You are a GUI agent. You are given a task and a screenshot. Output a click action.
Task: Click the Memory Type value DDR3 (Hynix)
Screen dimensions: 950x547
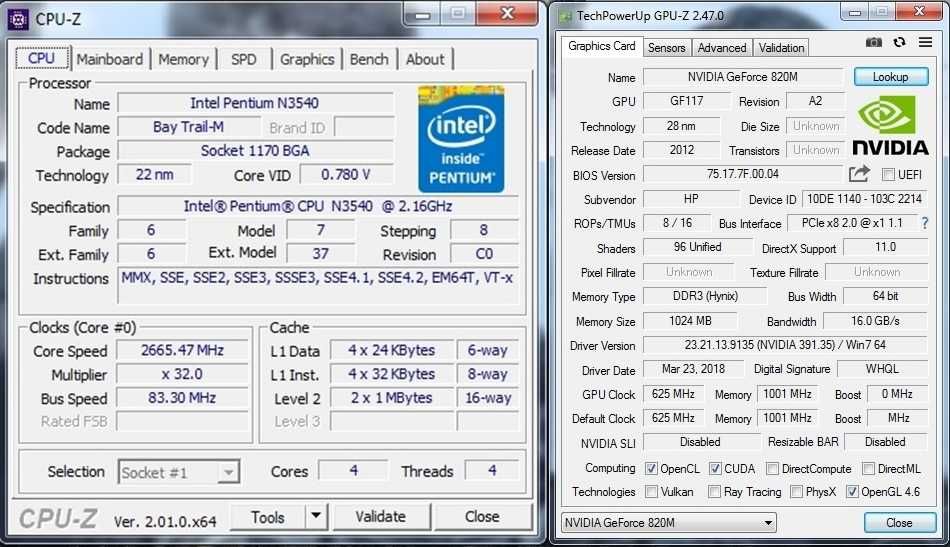[x=705, y=296]
